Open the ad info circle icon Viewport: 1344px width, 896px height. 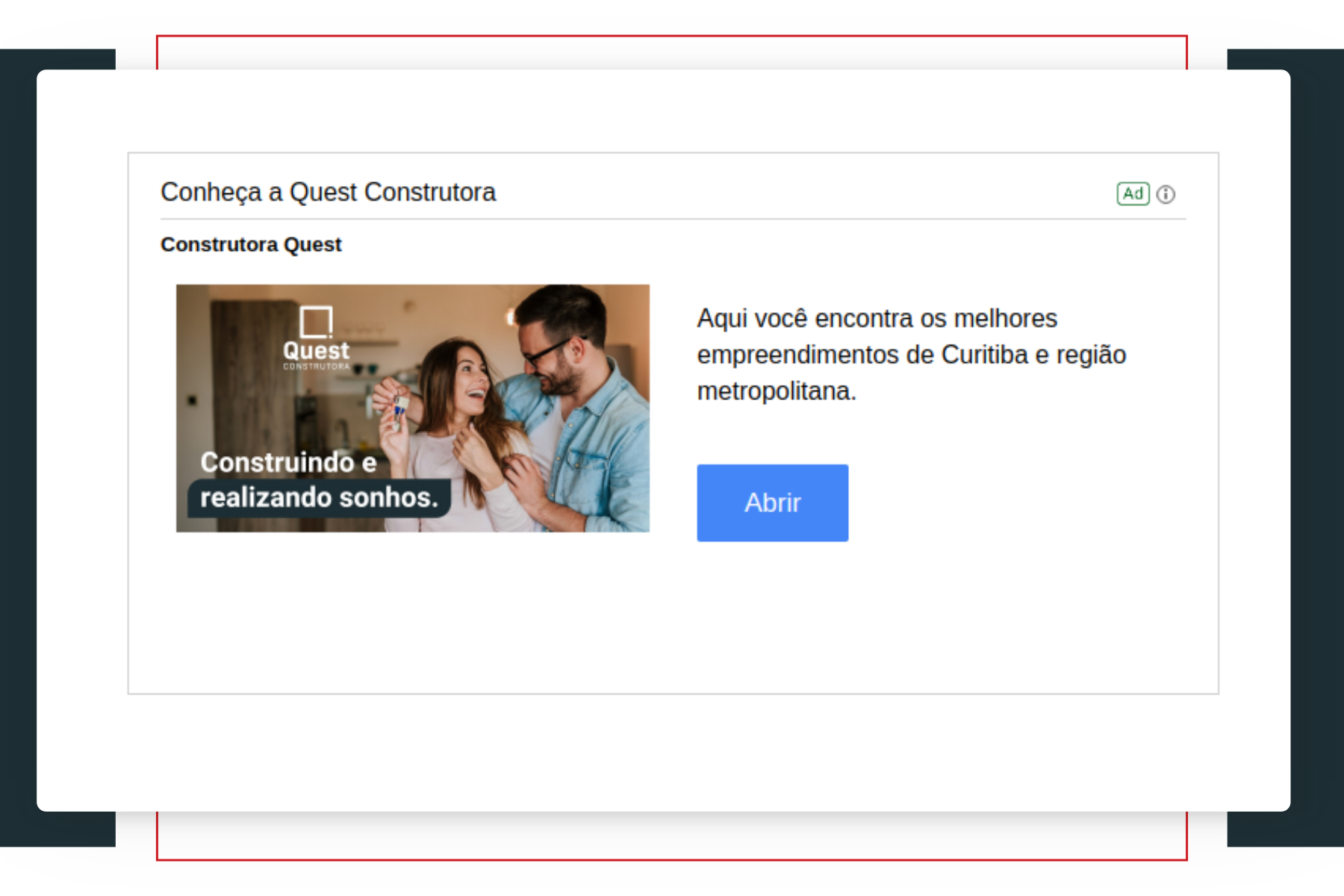(x=1166, y=195)
